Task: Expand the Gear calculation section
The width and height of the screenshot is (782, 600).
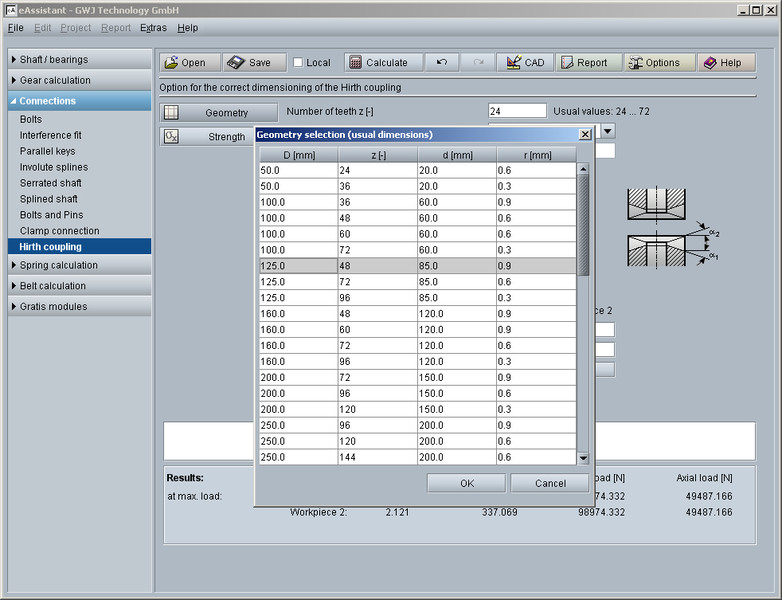Action: coord(80,80)
